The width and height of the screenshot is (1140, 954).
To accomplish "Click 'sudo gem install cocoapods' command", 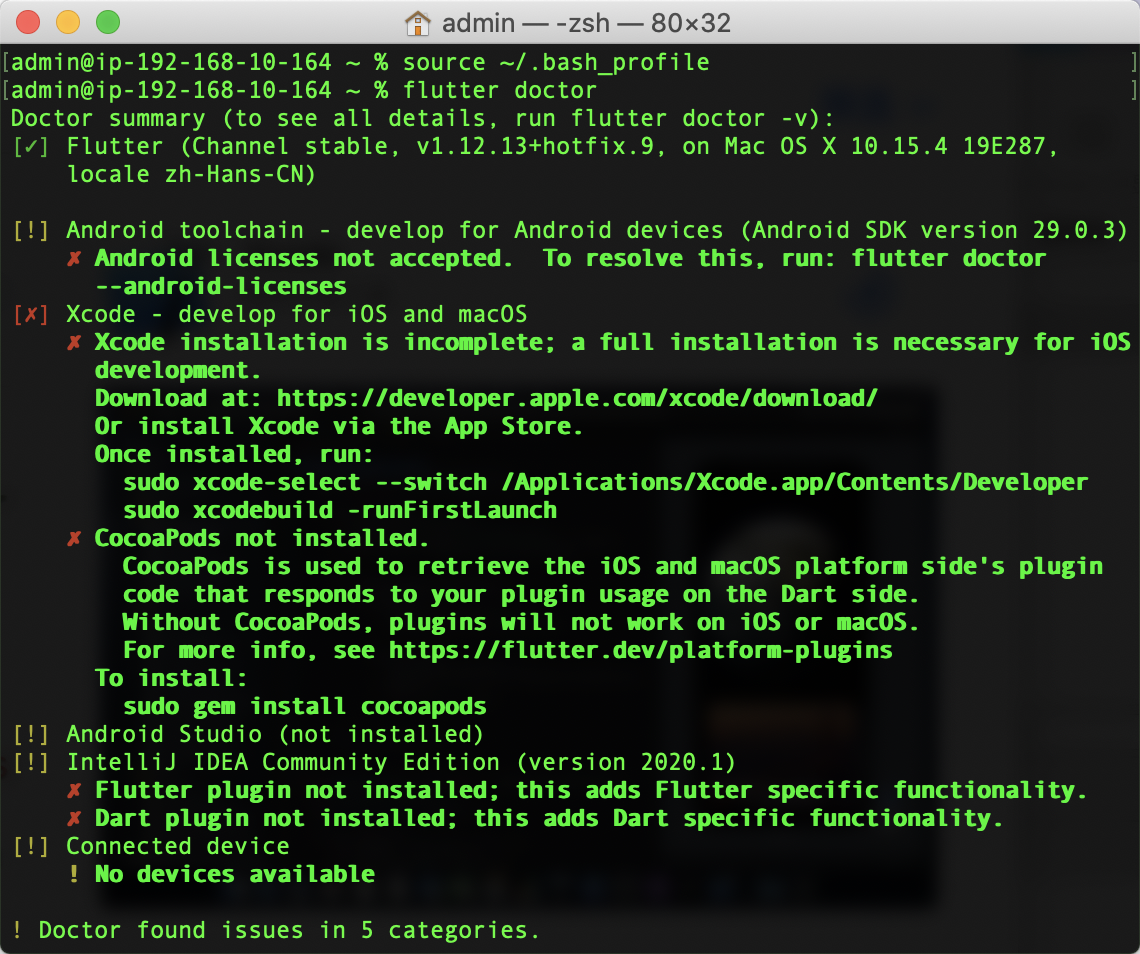I will (305, 707).
